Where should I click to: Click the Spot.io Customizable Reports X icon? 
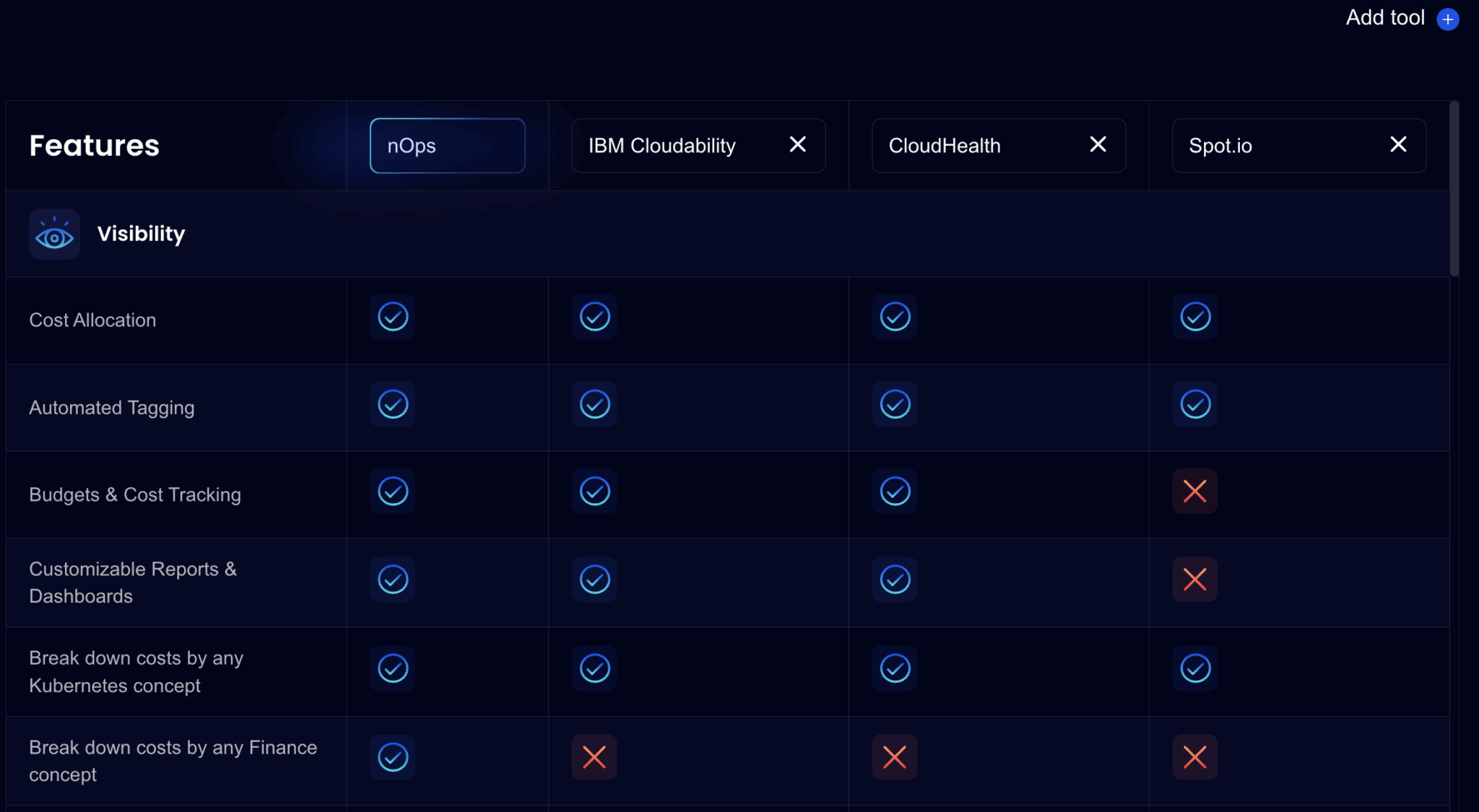pos(1194,579)
